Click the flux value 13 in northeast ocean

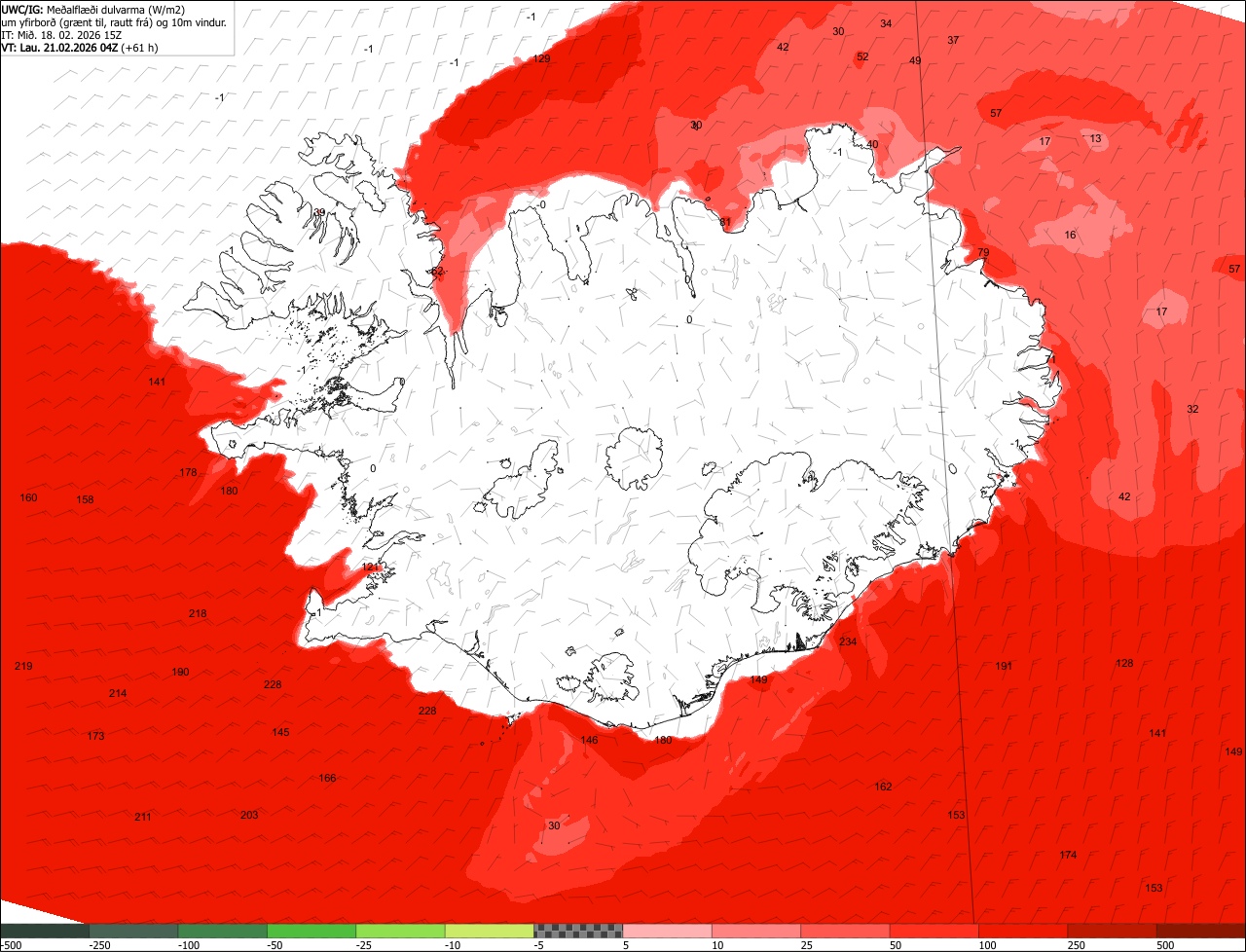[x=1095, y=138]
